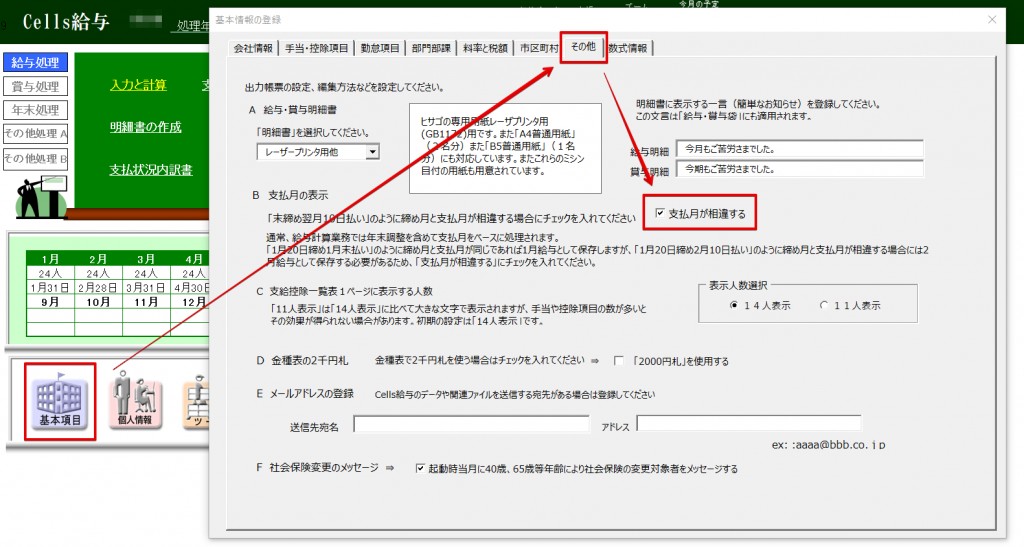This screenshot has height=547, width=1024.
Task: Select the 数式情報 tab
Action: [x=627, y=48]
